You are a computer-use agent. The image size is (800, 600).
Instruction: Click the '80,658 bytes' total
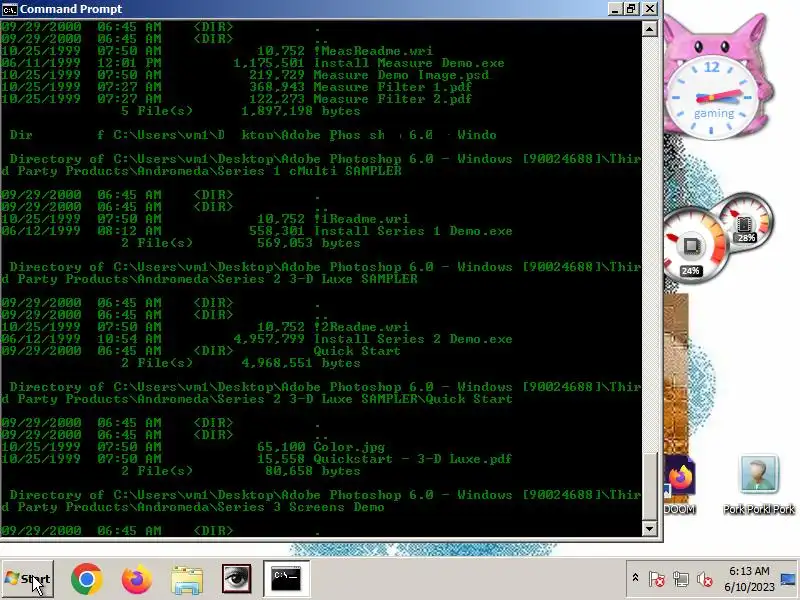click(x=313, y=471)
